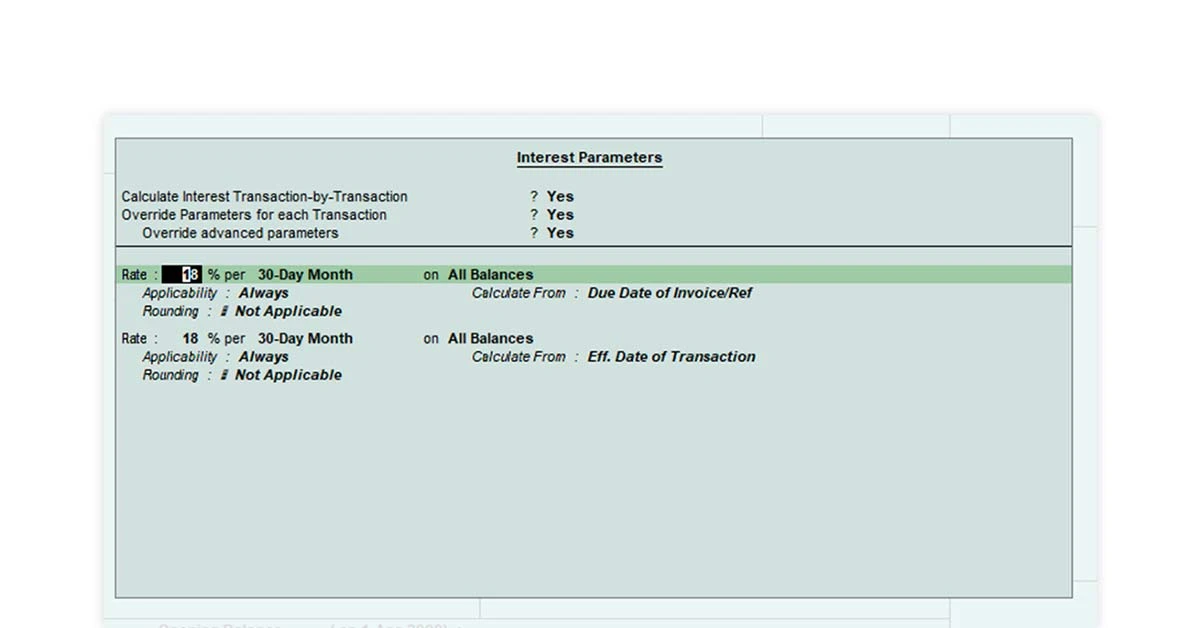1200x628 pixels.
Task: Click All Balances on the second rate line
Action: (490, 338)
